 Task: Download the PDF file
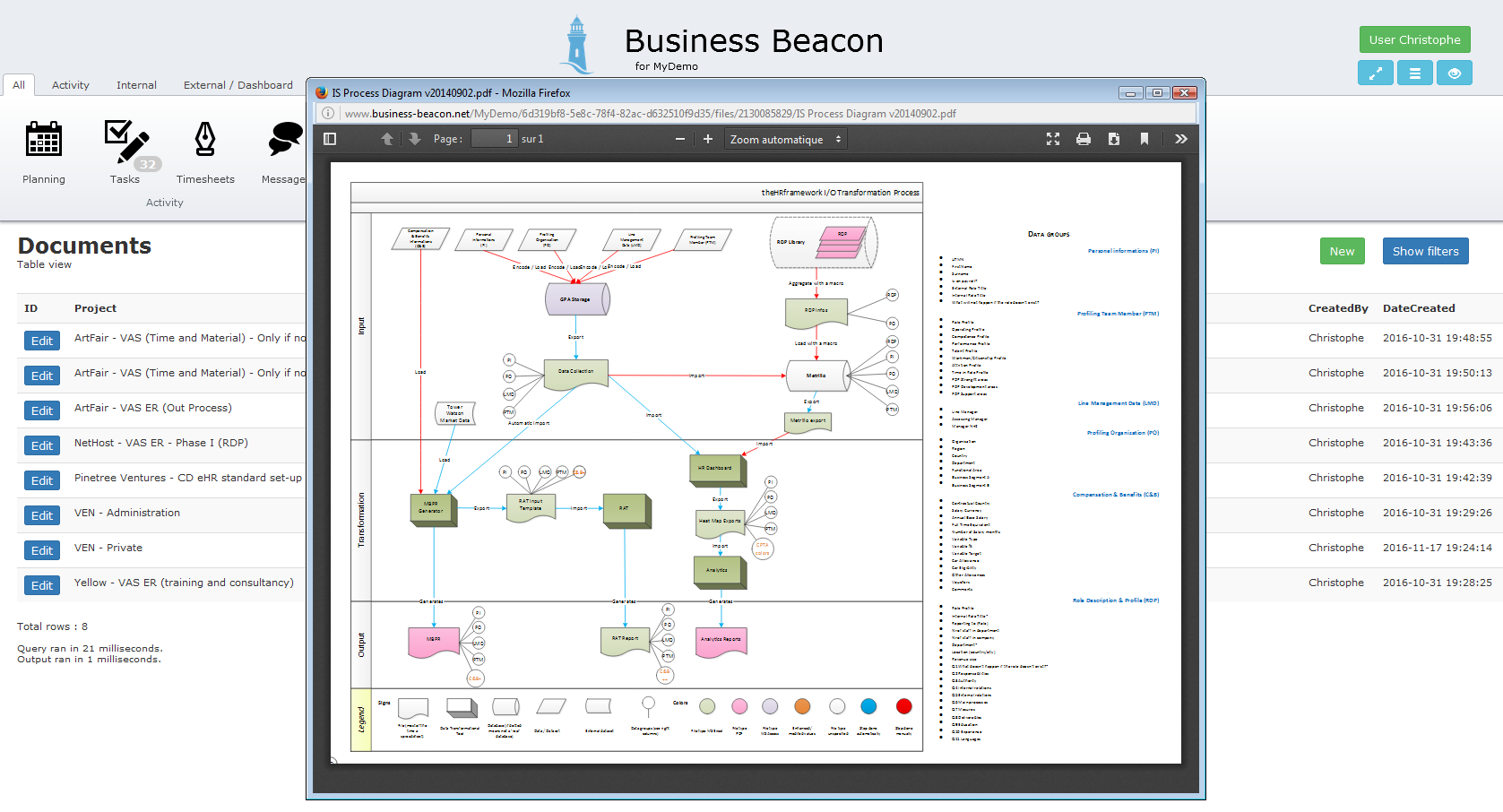click(x=1114, y=139)
